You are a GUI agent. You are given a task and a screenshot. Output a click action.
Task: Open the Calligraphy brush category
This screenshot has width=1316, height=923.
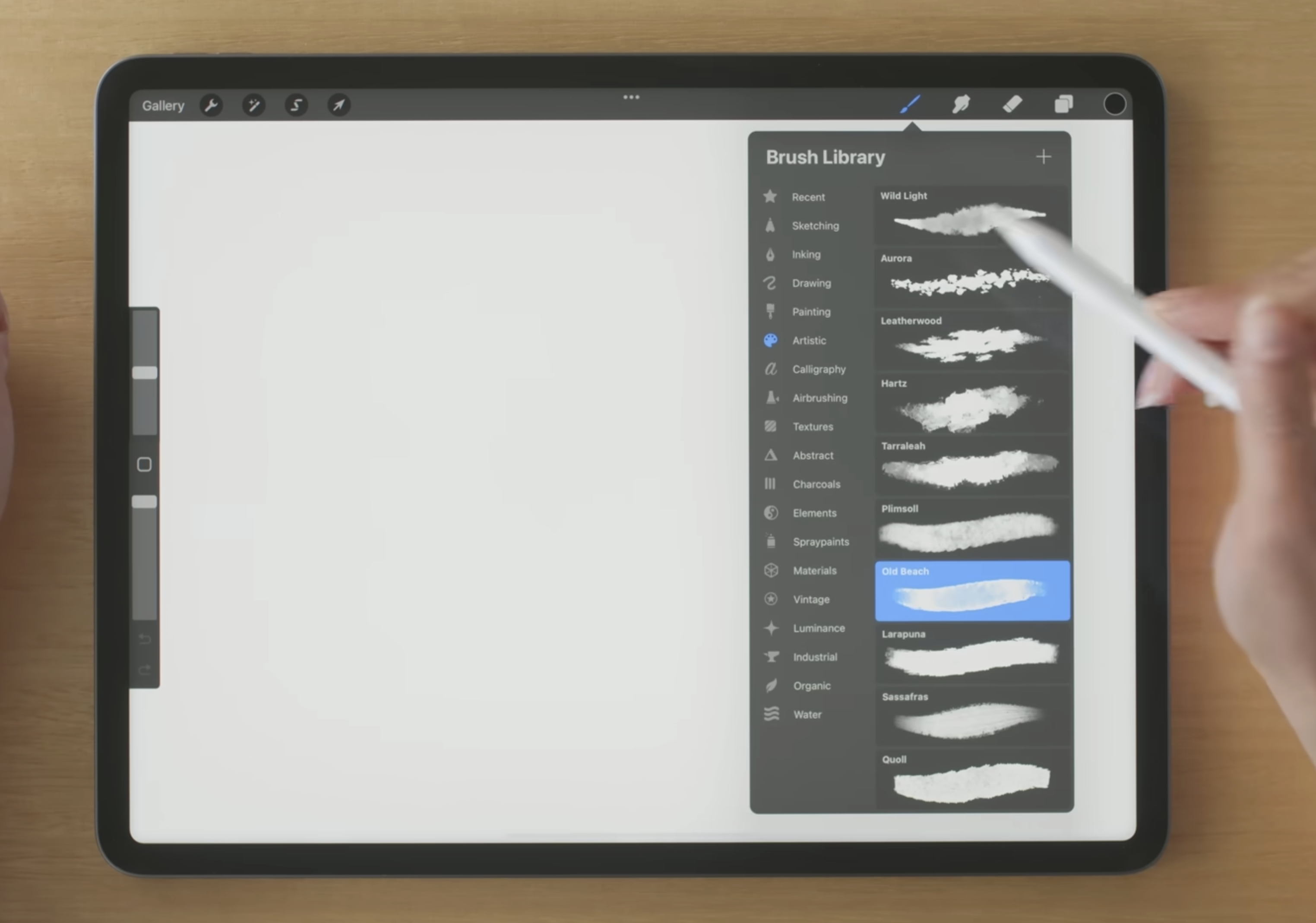[x=819, y=369]
